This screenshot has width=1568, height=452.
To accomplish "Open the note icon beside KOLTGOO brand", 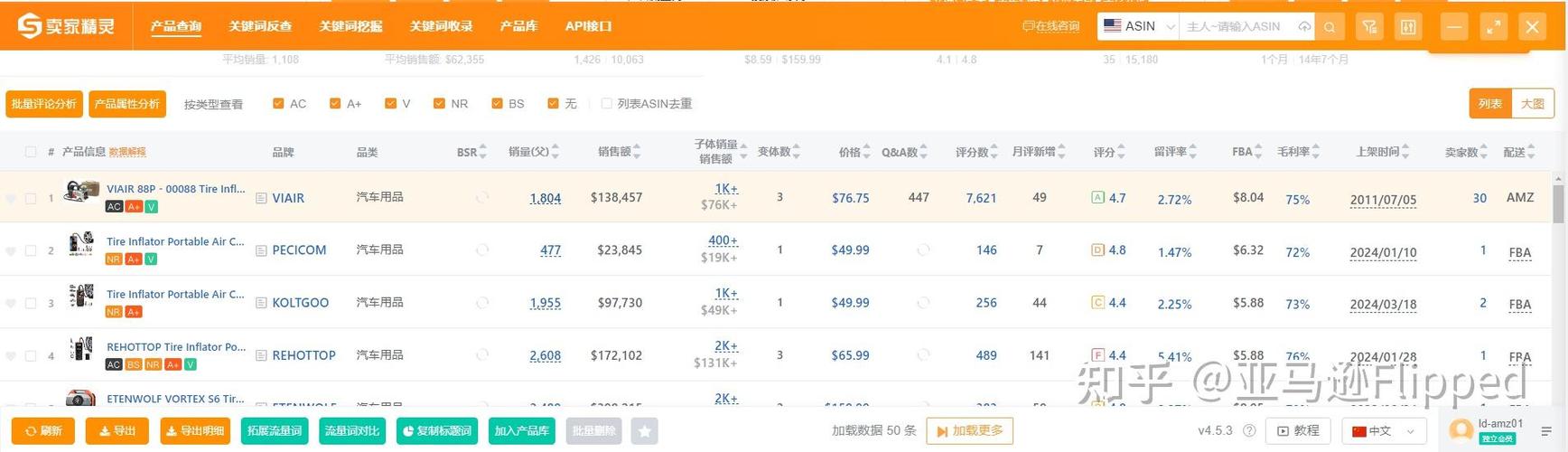I will coord(261,303).
